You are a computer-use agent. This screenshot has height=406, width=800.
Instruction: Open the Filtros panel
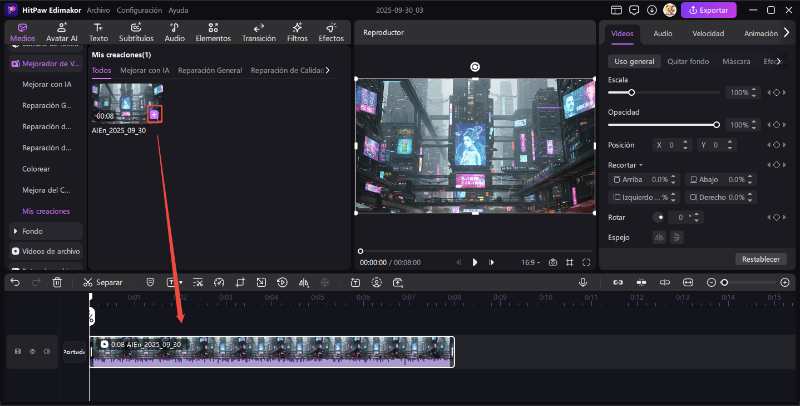click(297, 32)
